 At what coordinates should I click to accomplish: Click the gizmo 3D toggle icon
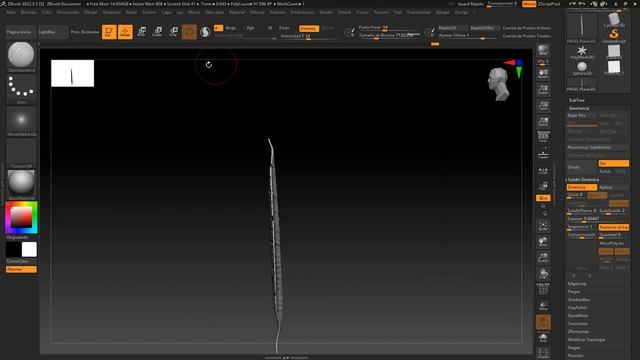click(189, 32)
